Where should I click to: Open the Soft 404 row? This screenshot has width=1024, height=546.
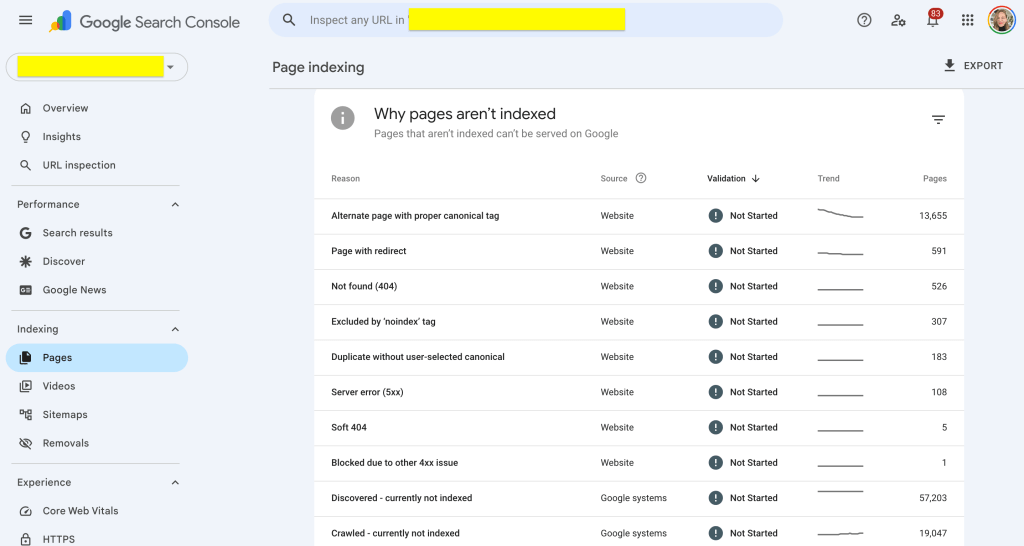pos(639,428)
